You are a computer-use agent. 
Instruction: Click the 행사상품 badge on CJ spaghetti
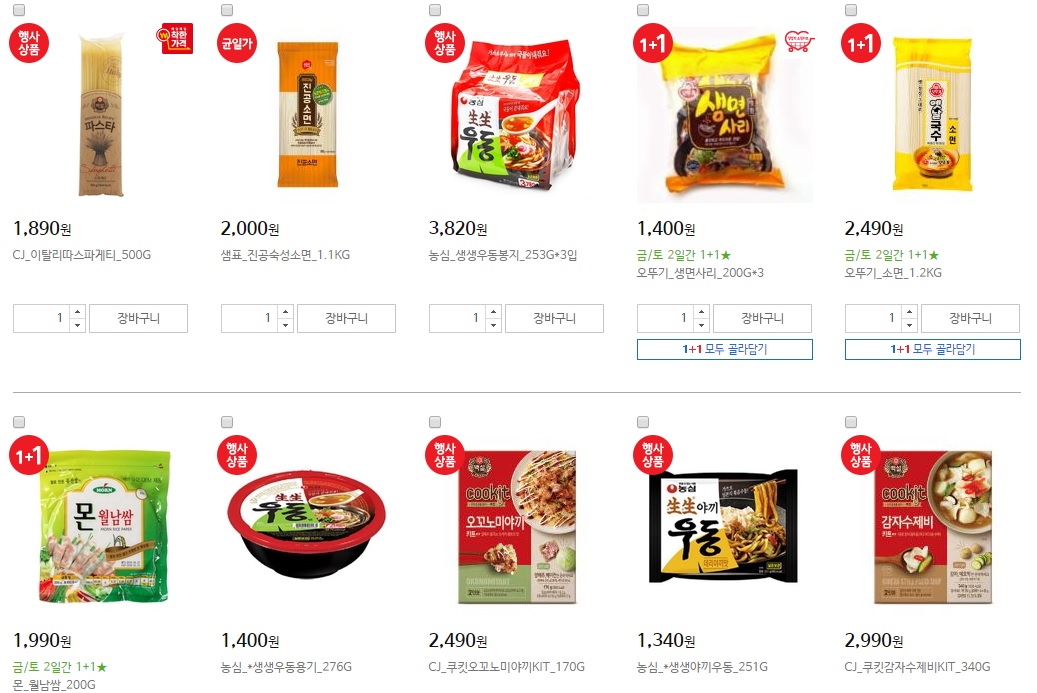point(28,43)
